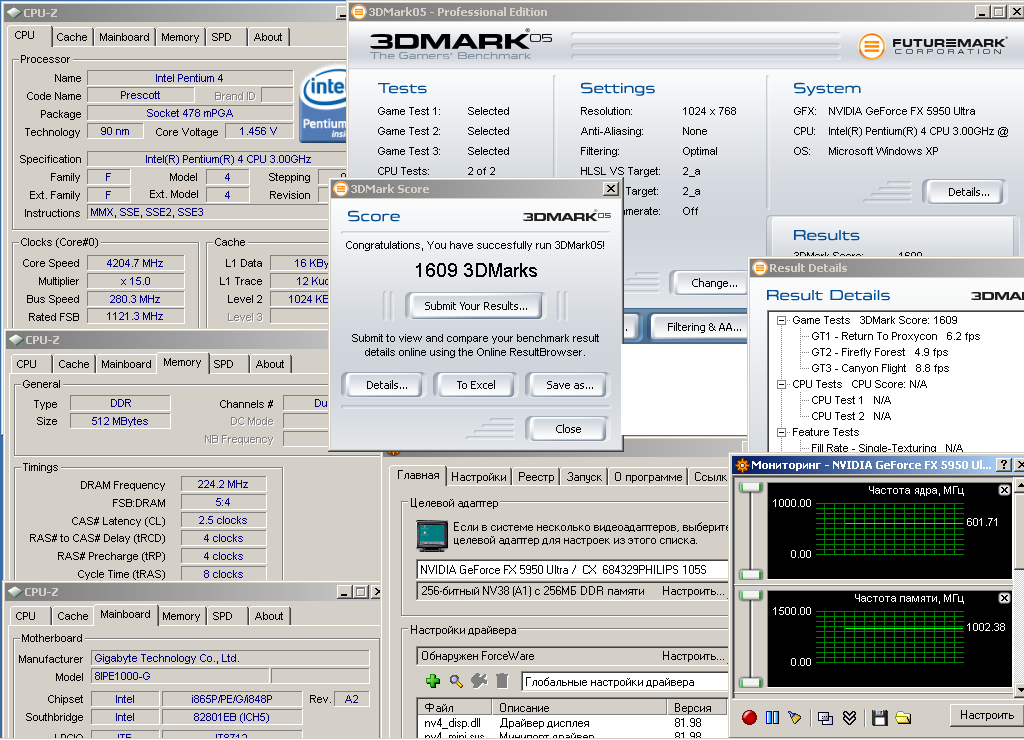1024x740 pixels.
Task: Click Настроить button in the monitoring window
Action: pyautogui.click(x=987, y=715)
